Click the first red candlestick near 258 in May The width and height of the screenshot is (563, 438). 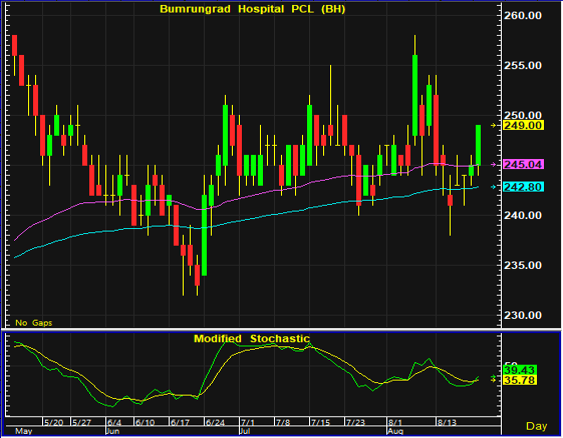[x=14, y=45]
